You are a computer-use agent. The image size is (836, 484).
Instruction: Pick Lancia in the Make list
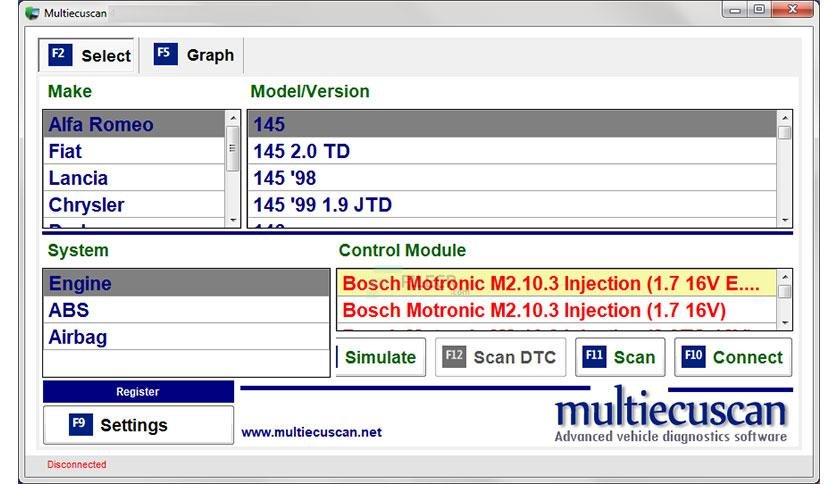[x=134, y=178]
